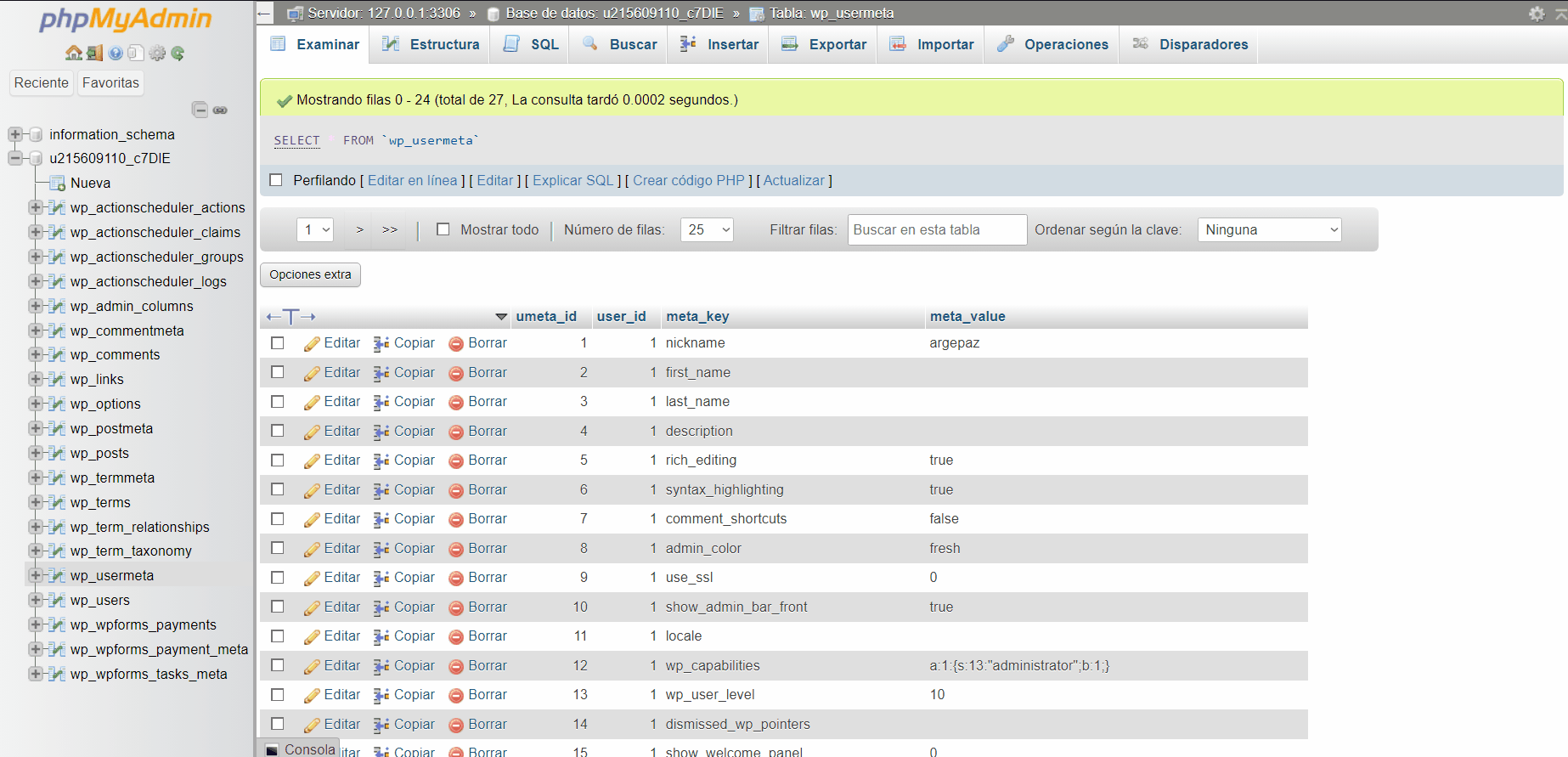Click red Borrar icon for admin_color row

(456, 549)
